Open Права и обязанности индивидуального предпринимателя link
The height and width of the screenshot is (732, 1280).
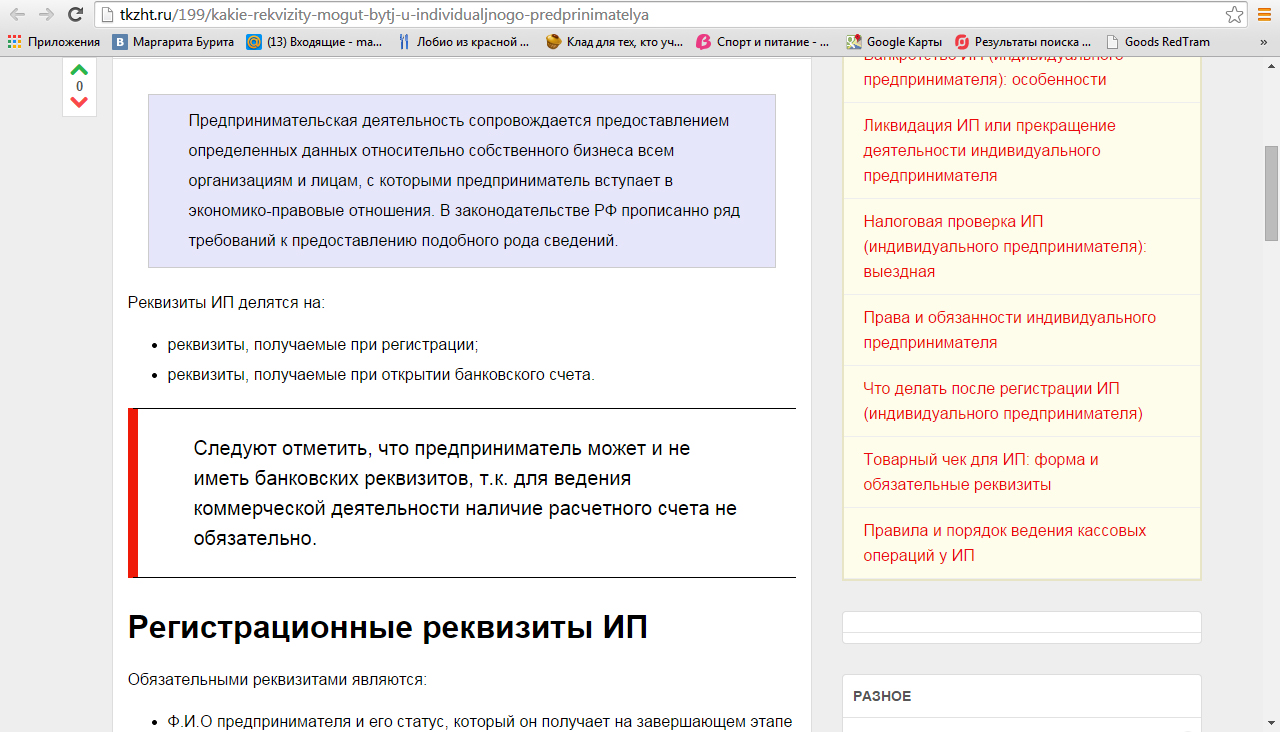[1010, 330]
